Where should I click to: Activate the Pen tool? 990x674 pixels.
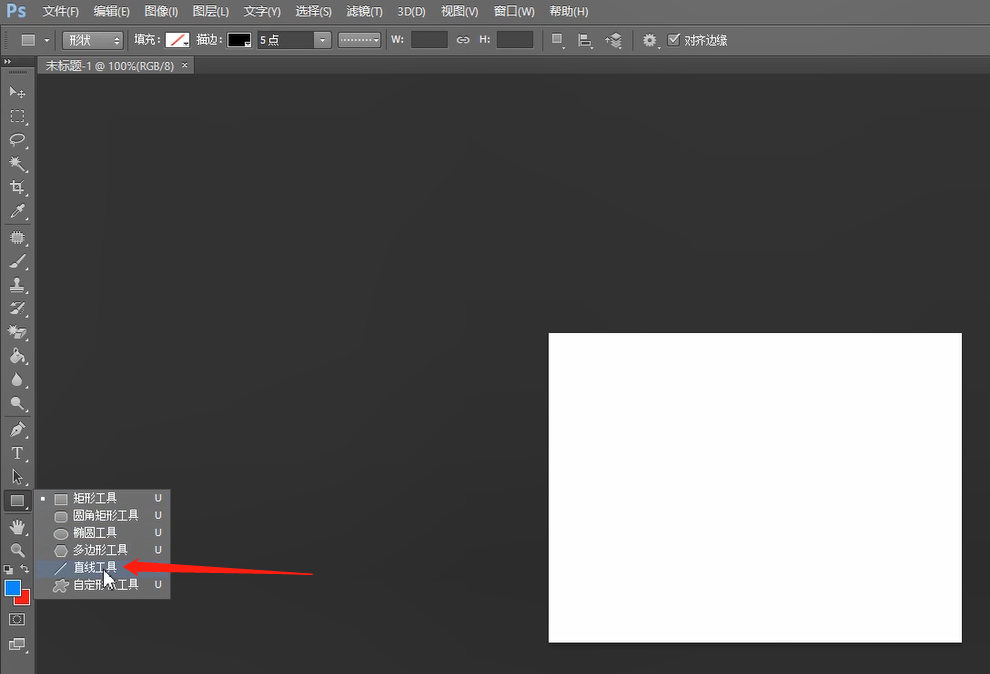(18, 429)
